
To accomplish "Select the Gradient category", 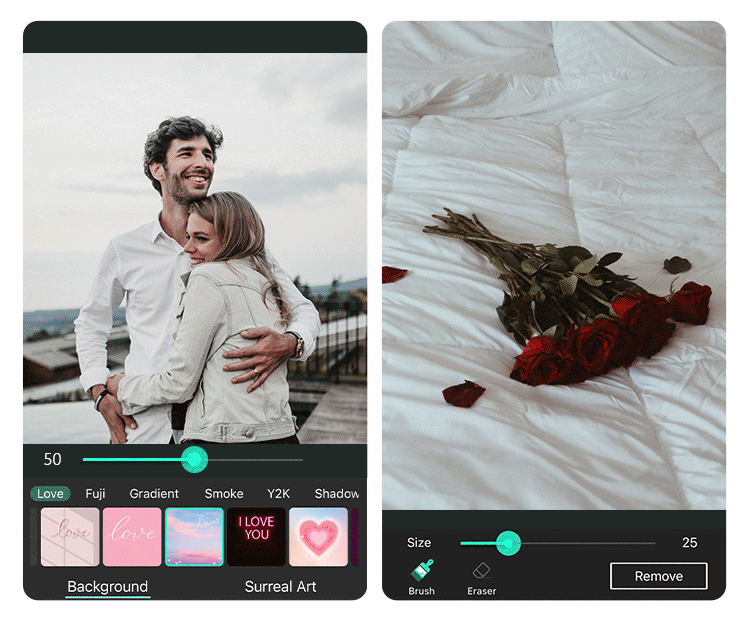I will 154,493.
